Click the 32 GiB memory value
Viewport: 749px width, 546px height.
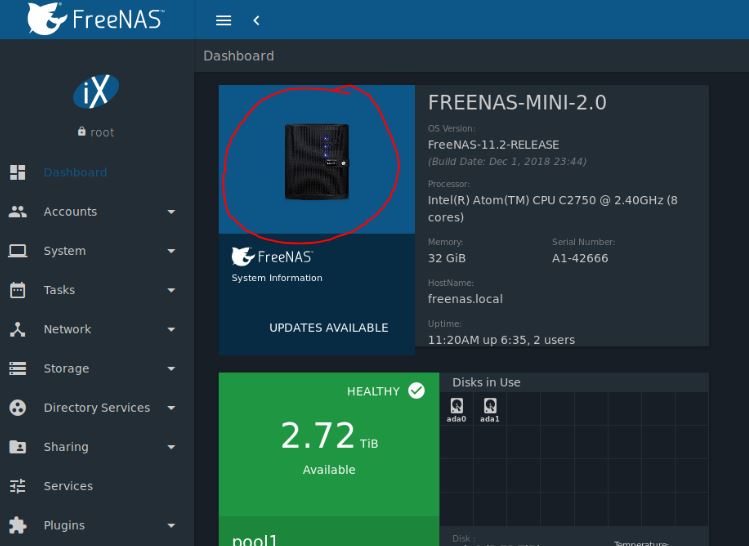[x=447, y=258]
